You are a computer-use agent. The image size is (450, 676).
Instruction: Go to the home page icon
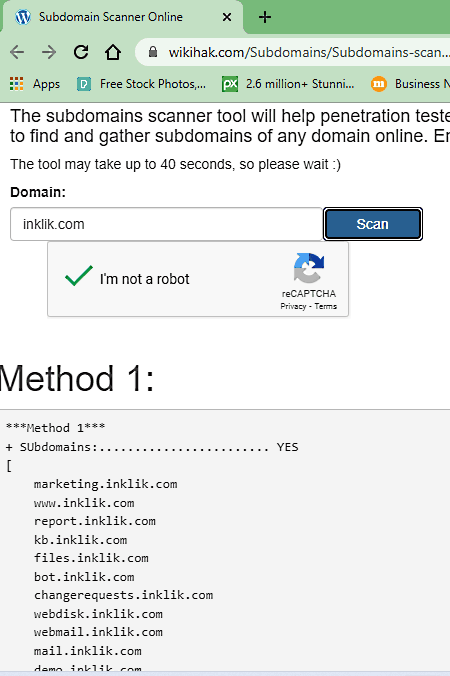coord(113,52)
